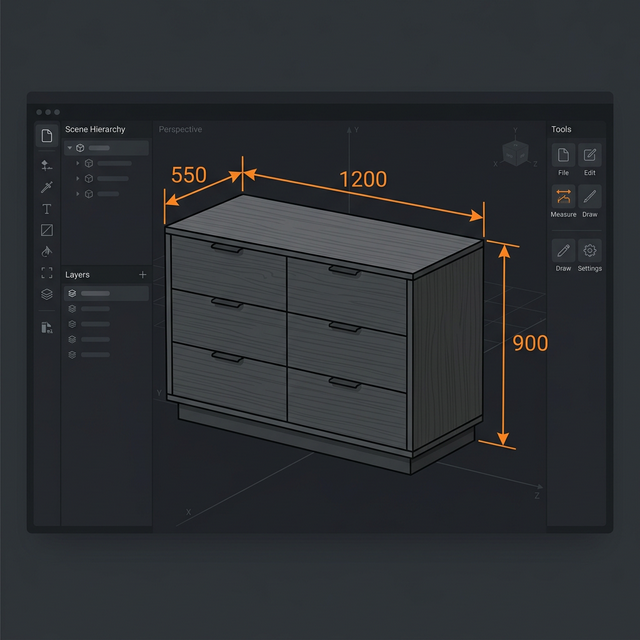This screenshot has width=640, height=640.
Task: Add a new layer with the plus button
Action: [x=142, y=274]
